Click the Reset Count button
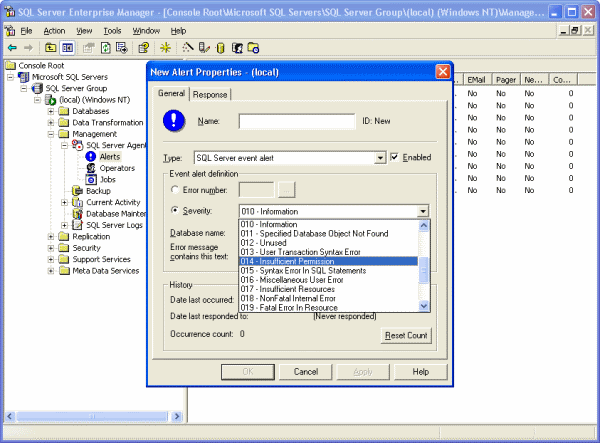This screenshot has height=443, width=600. click(x=406, y=335)
